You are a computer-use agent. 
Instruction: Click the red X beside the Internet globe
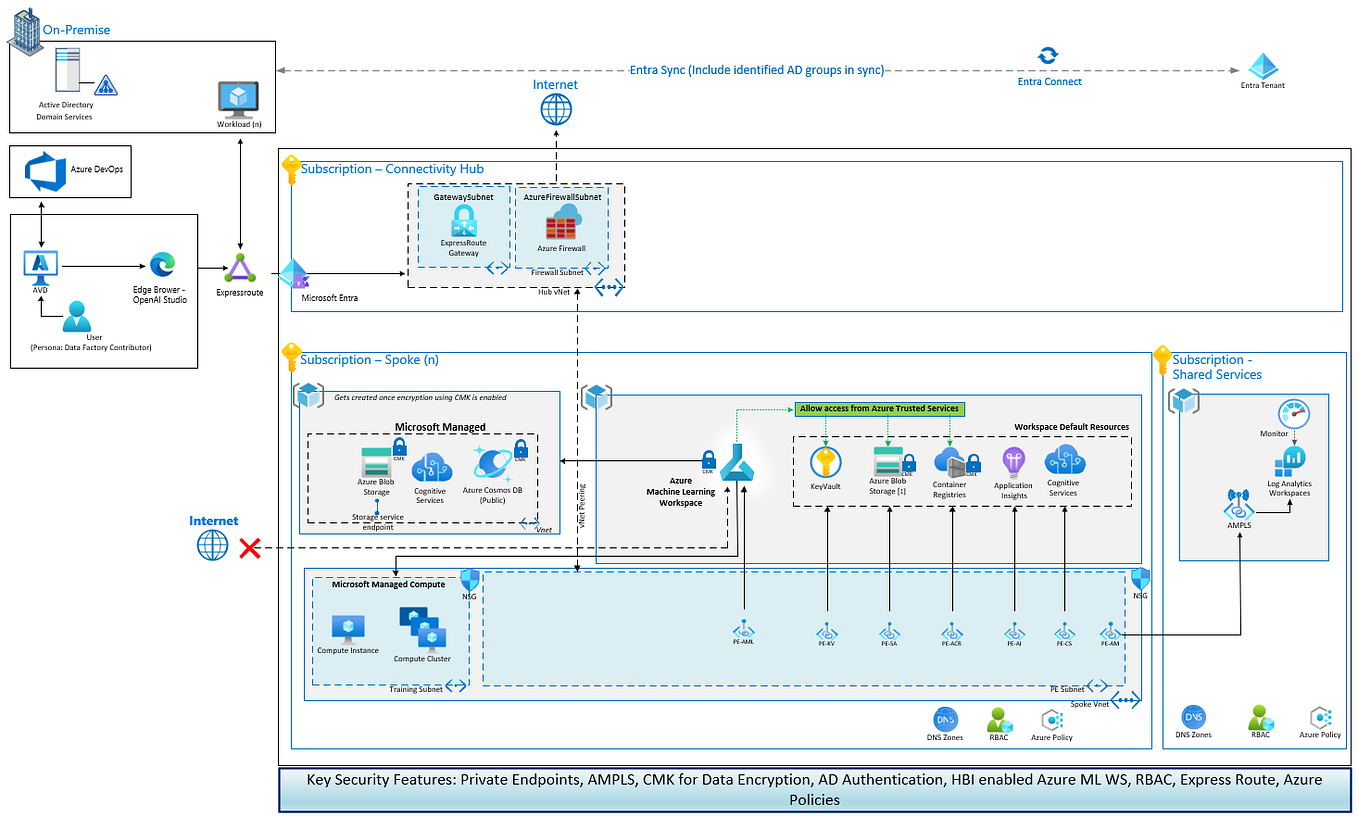pyautogui.click(x=250, y=548)
